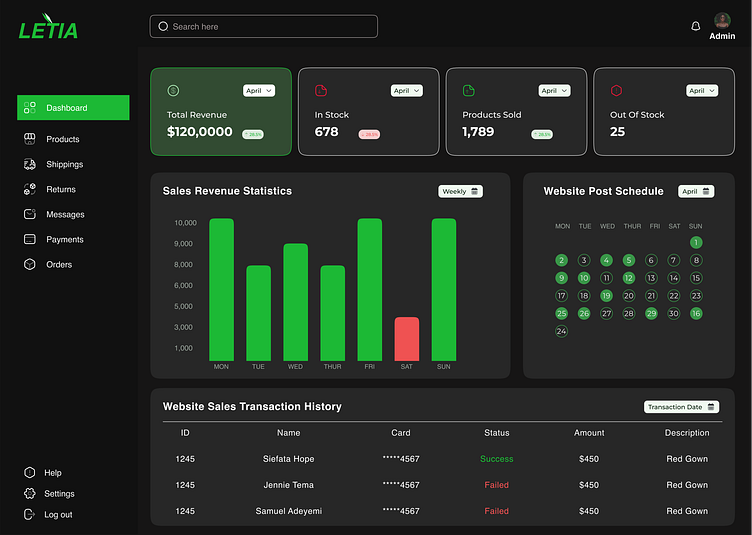Image resolution: width=752 pixels, height=535 pixels.
Task: Click the notification bell icon
Action: (x=696, y=27)
